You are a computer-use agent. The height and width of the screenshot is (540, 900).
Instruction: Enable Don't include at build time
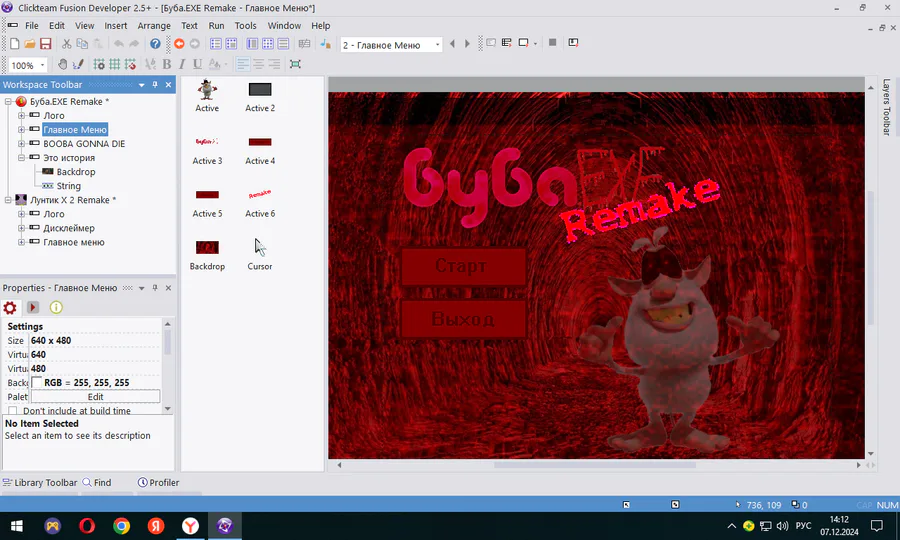[x=13, y=411]
